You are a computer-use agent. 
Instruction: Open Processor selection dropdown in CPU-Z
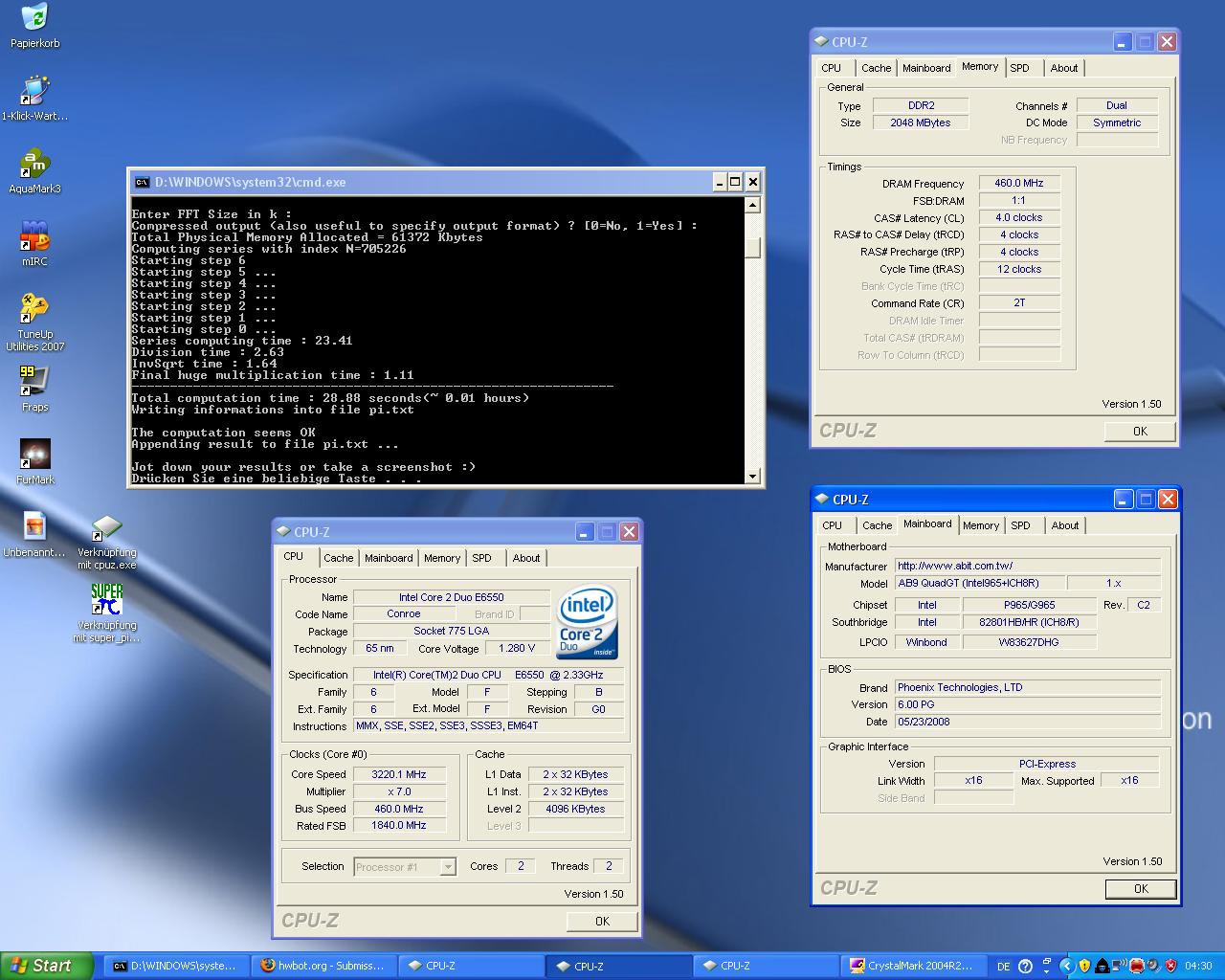(448, 867)
